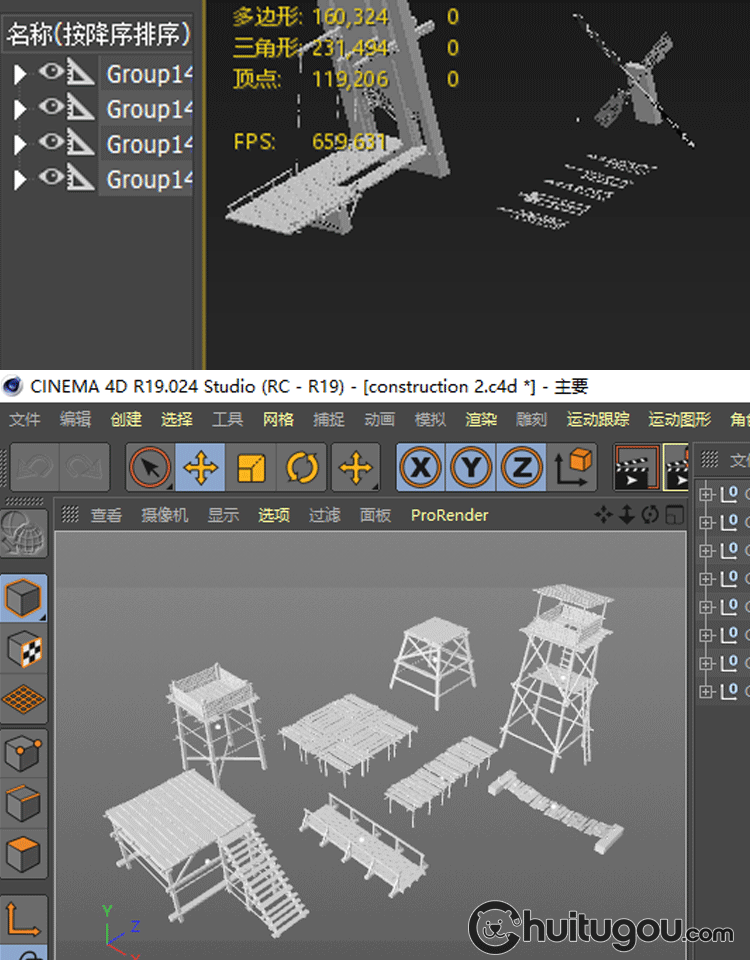Switch to Model mode cube icon
Image resolution: width=750 pixels, height=960 pixels.
point(24,599)
